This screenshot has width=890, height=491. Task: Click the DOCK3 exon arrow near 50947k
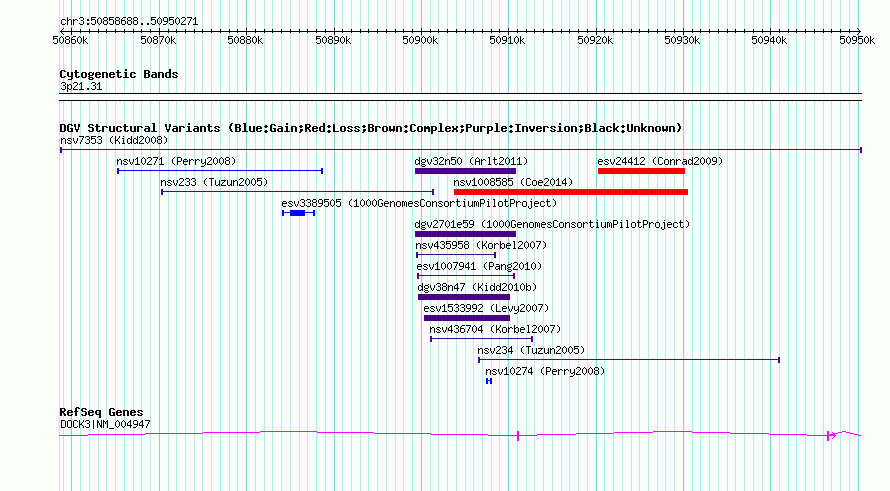pyautogui.click(x=831, y=435)
